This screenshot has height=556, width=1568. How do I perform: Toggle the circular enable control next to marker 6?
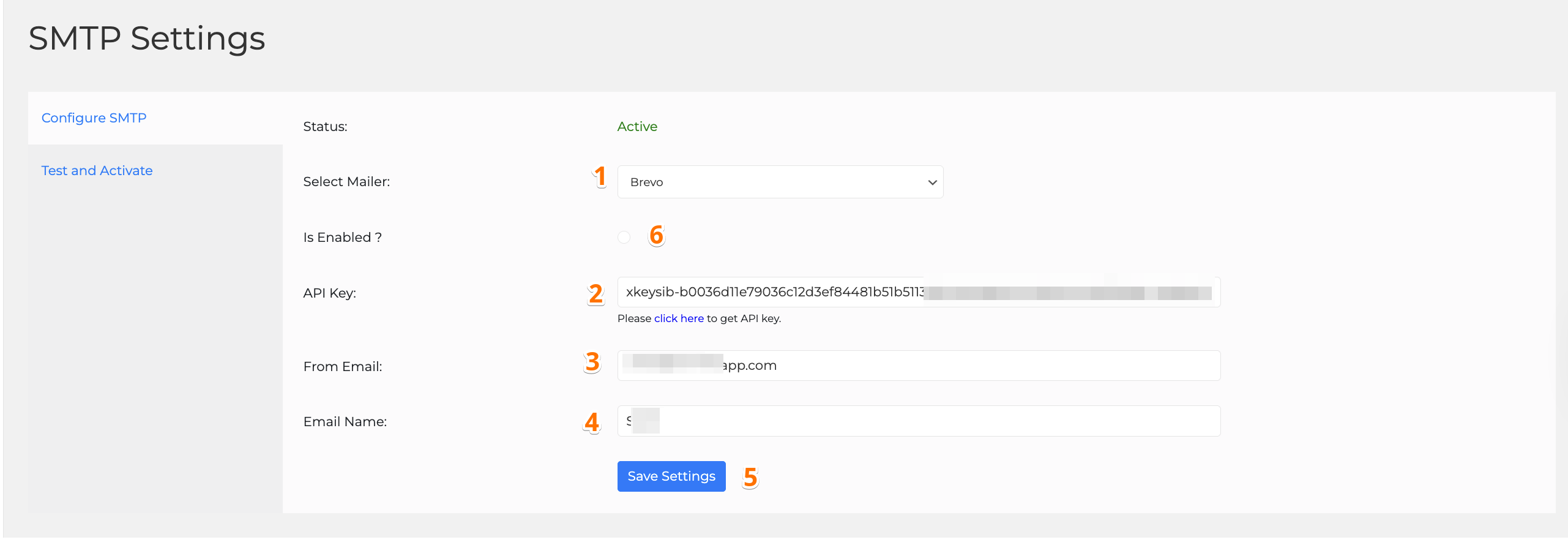pos(624,237)
